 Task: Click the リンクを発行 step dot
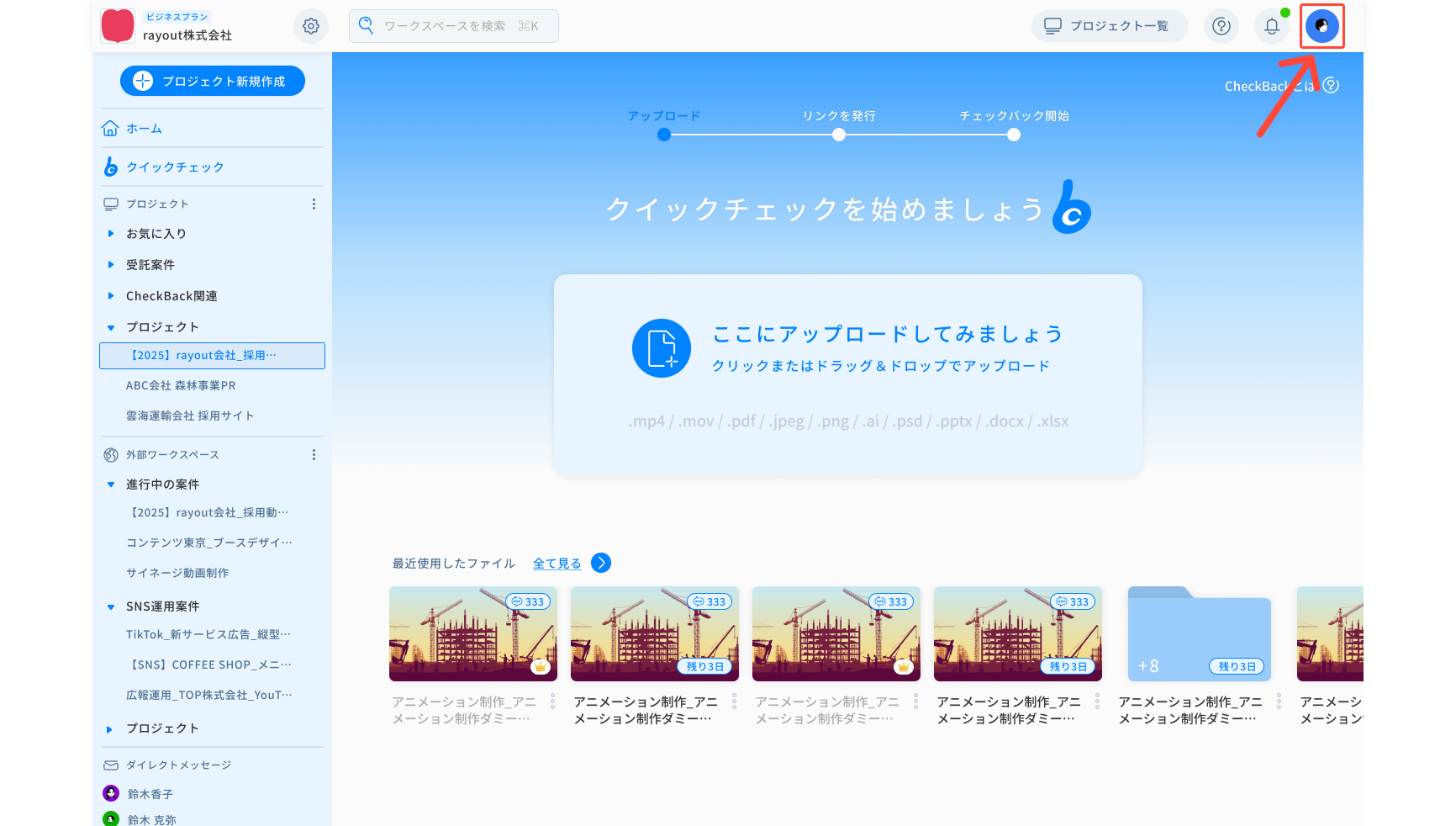(839, 135)
